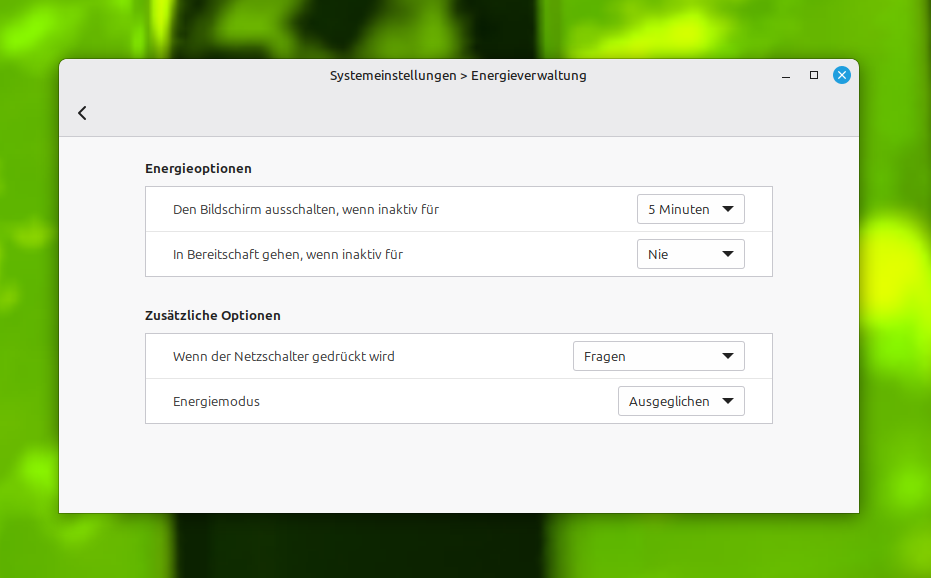Click the dropdown arrow next to 5 Minuten
Image resolution: width=931 pixels, height=578 pixels.
[x=732, y=208]
